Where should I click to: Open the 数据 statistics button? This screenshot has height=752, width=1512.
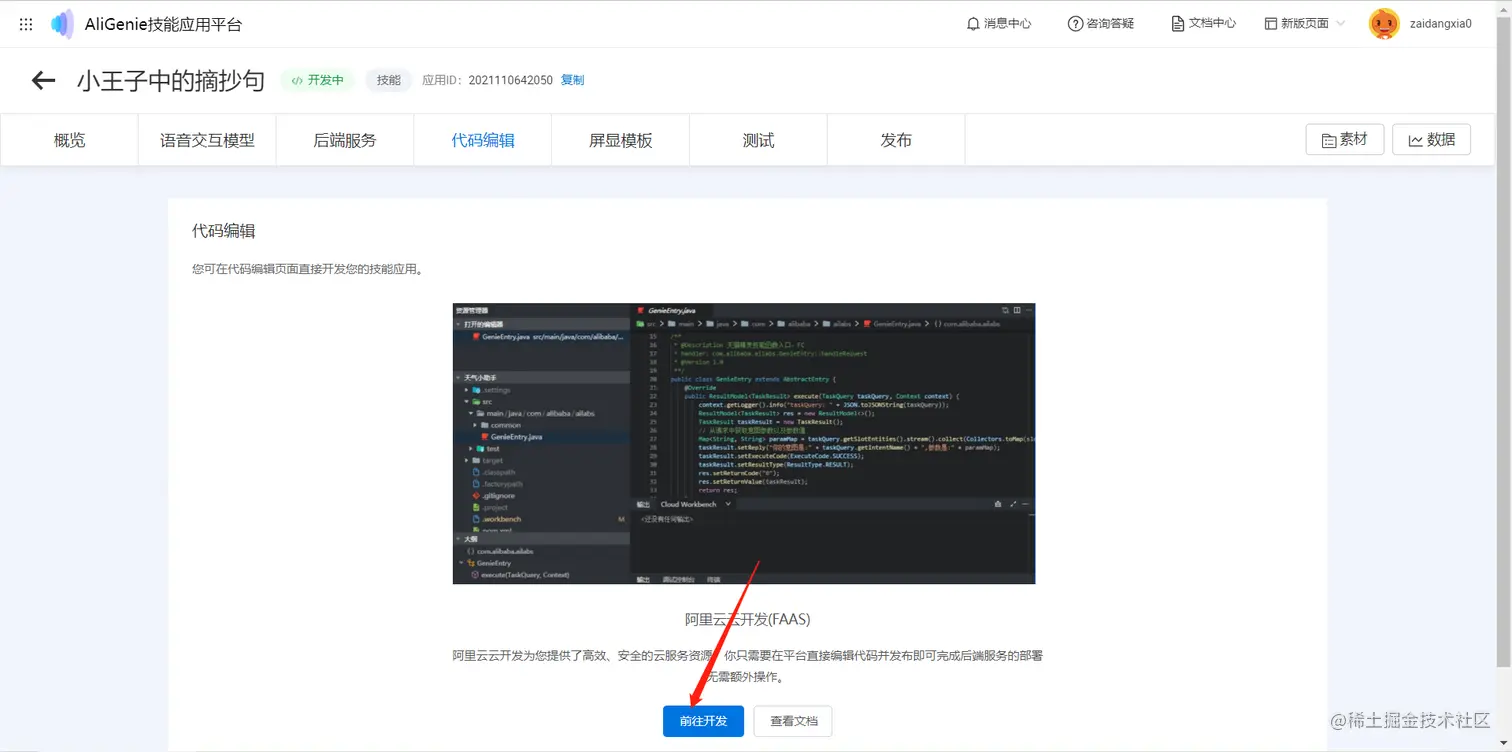tap(1431, 140)
